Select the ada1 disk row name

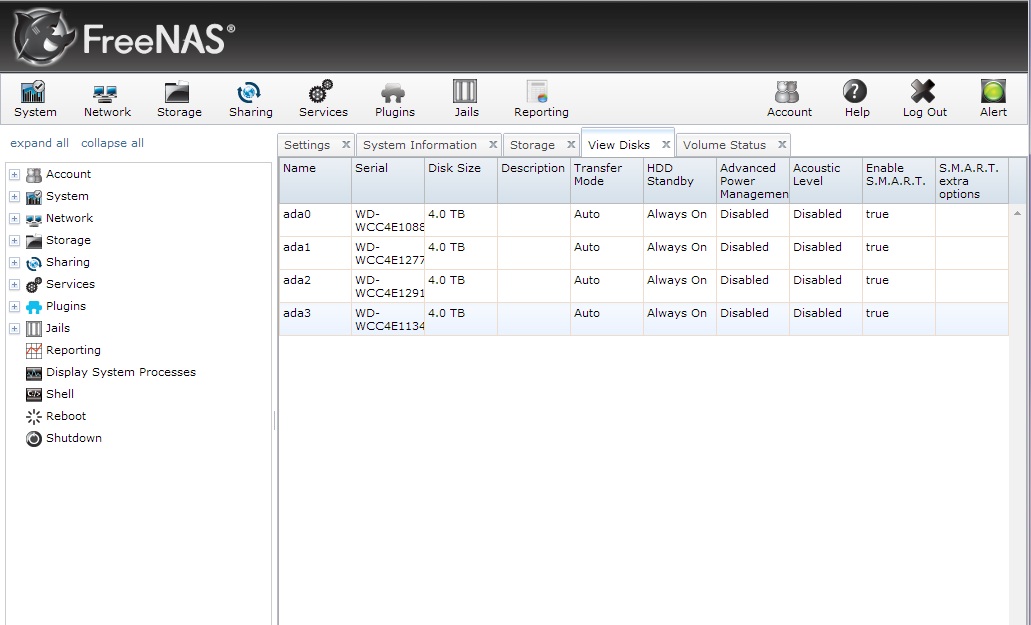(297, 247)
